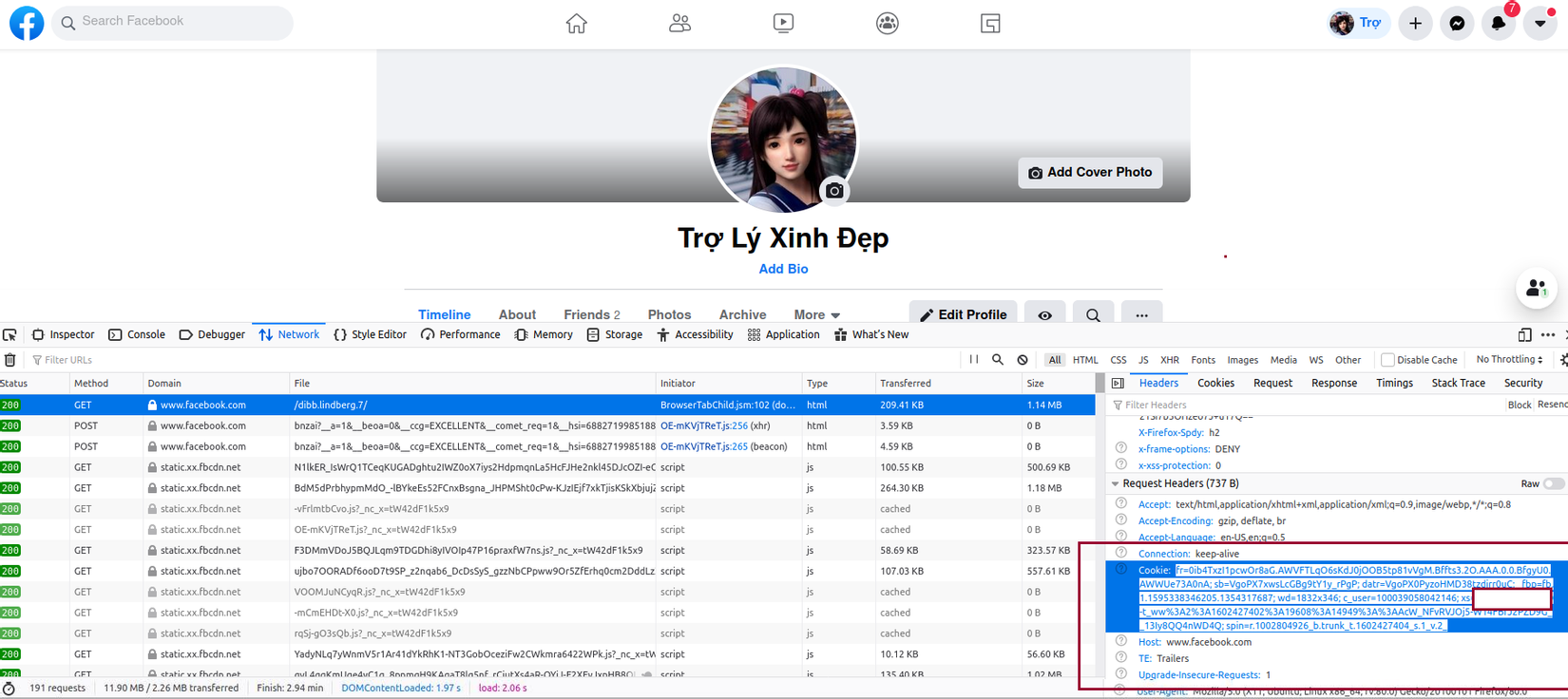Clear the network log with trash icon

(10, 360)
